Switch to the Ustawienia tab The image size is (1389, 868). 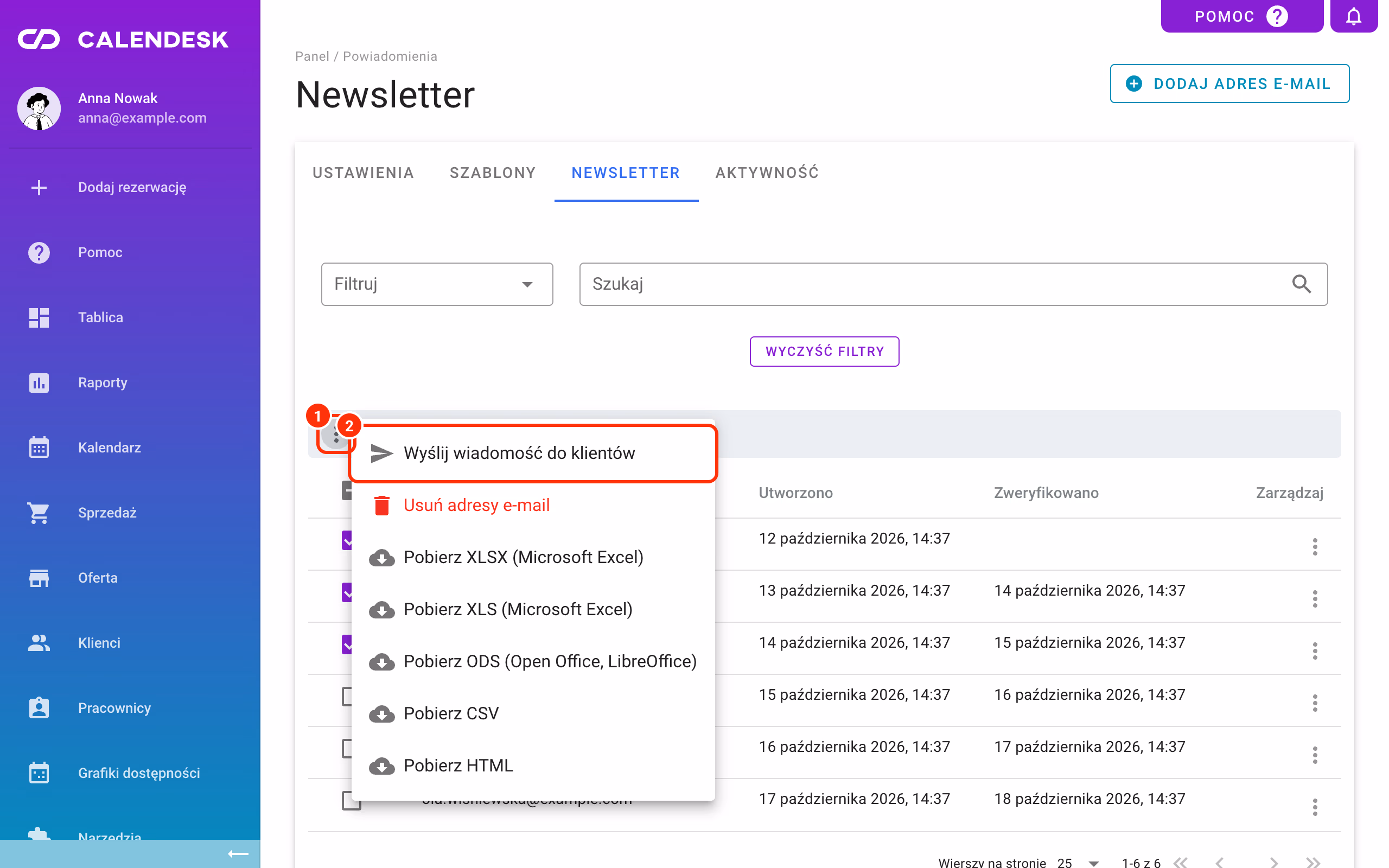click(x=364, y=173)
